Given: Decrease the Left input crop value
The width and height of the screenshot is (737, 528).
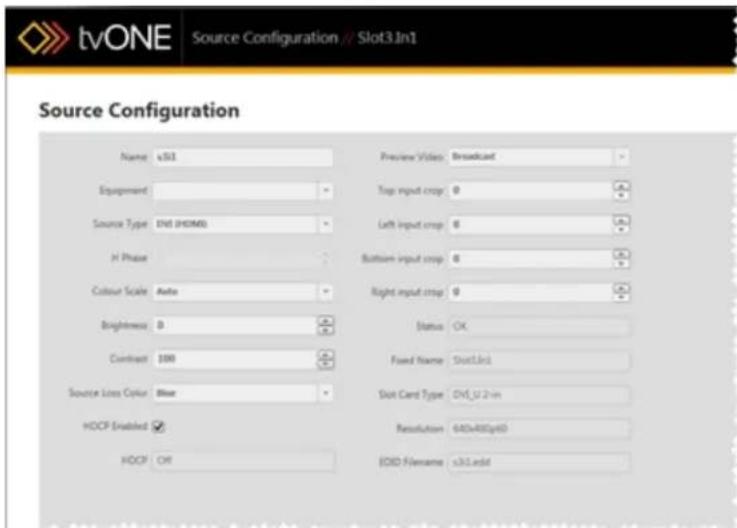Looking at the screenshot, I should pyautogui.click(x=621, y=229).
